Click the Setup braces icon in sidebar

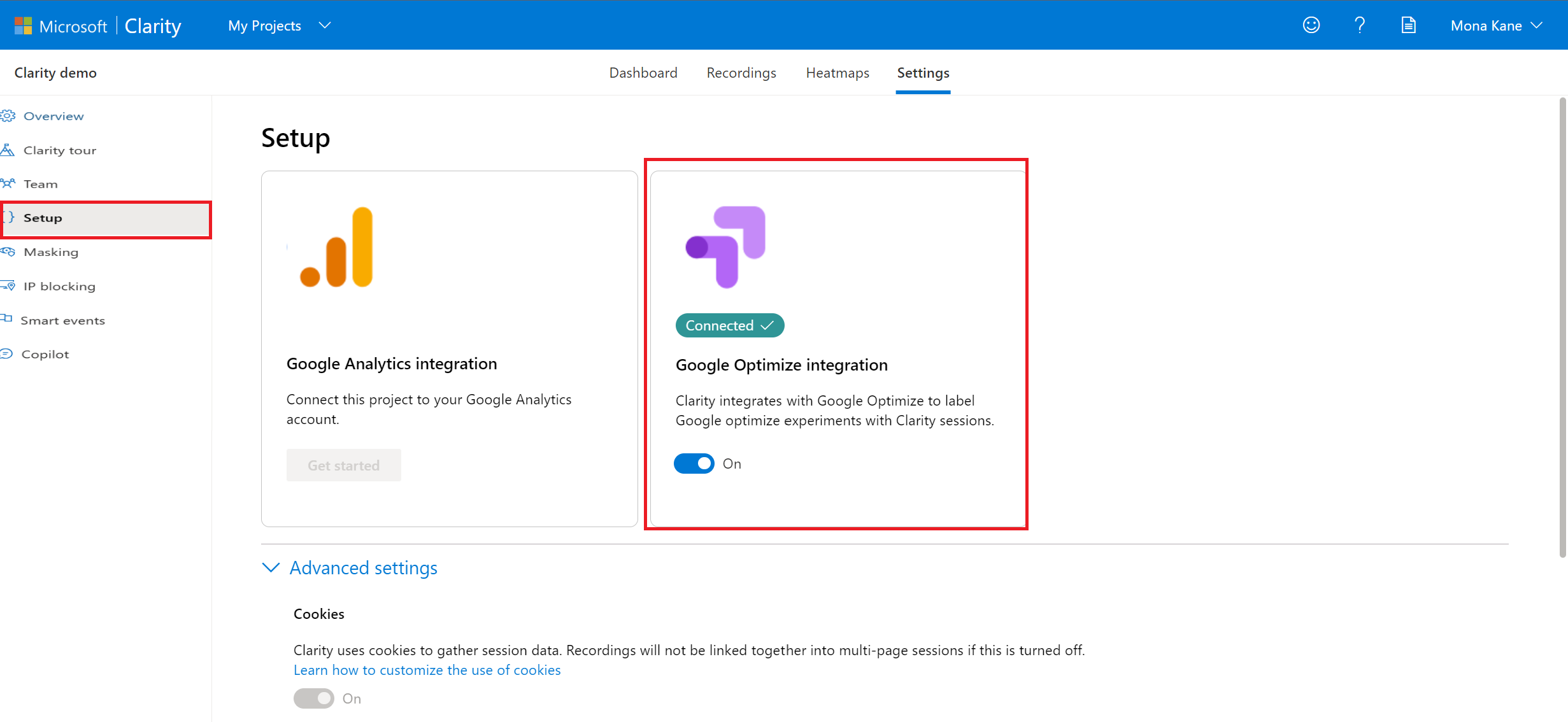pyautogui.click(x=10, y=218)
